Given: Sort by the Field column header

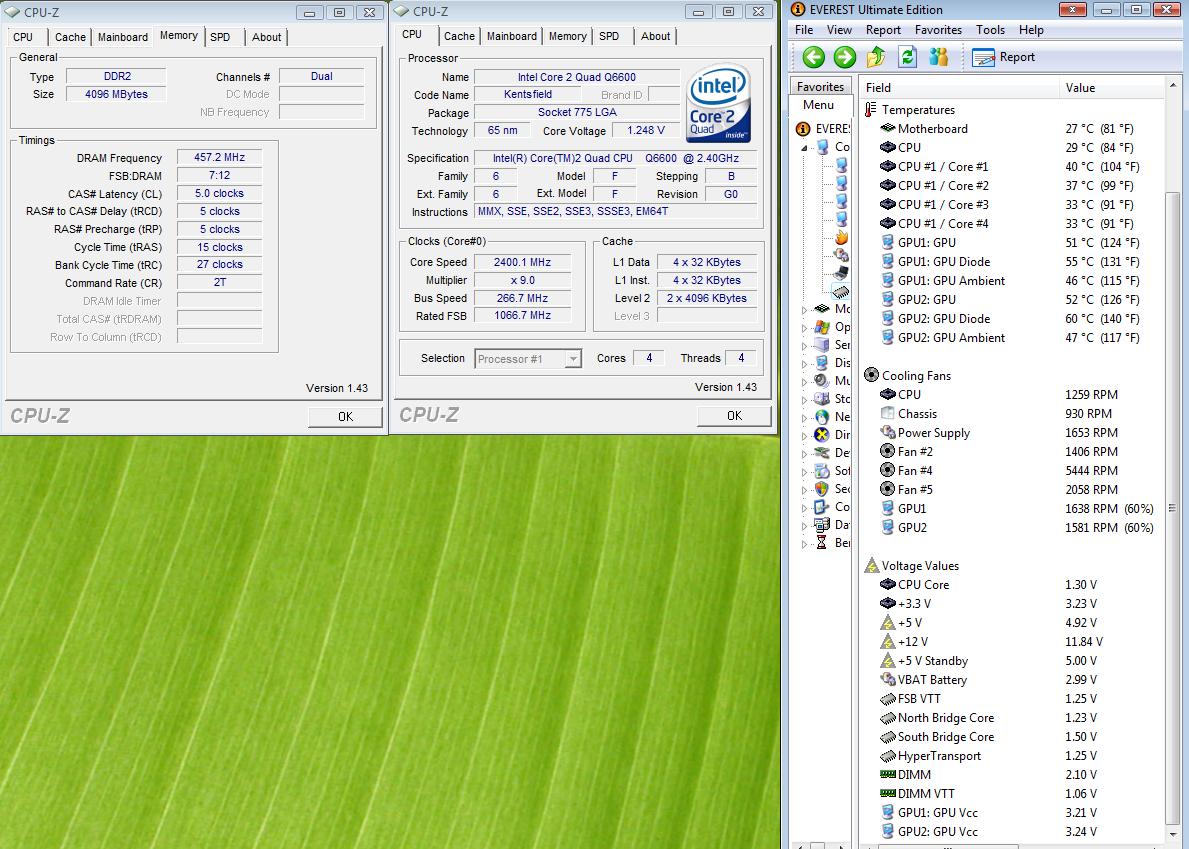Looking at the screenshot, I should (958, 88).
